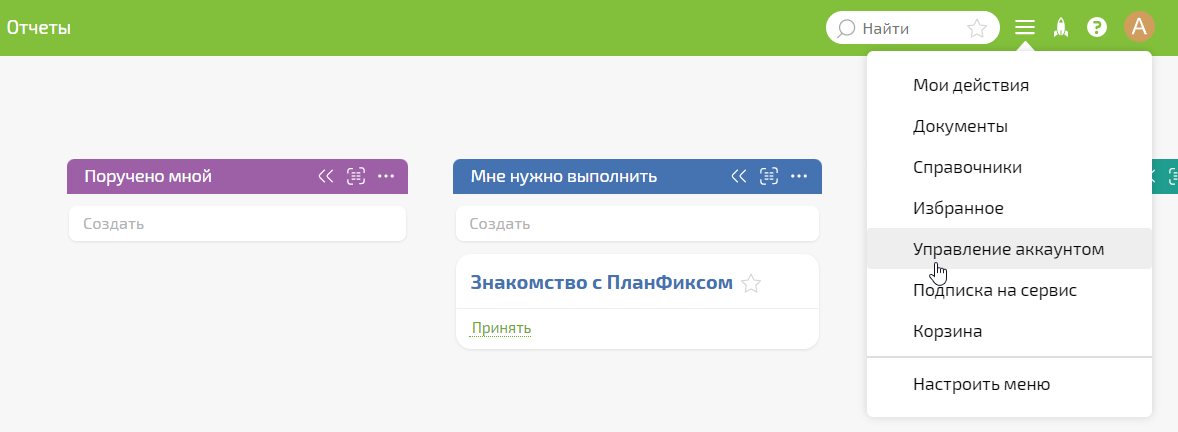Click the star icon in search field

click(x=977, y=28)
